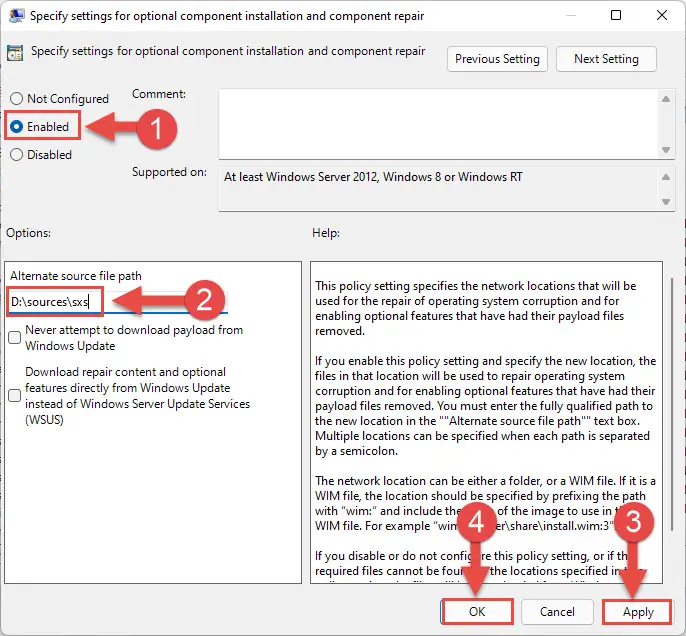Viewport: 686px width, 636px height.
Task: Click Supported on scroll up arrow
Action: (666, 177)
